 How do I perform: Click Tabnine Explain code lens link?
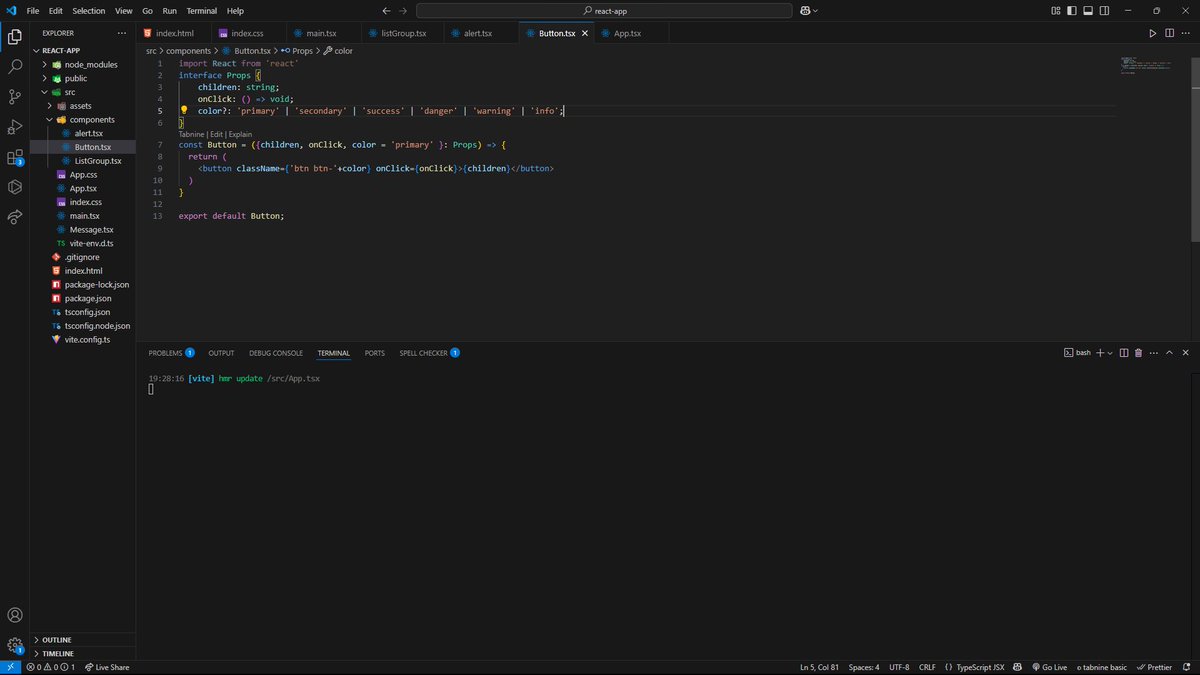click(x=240, y=134)
